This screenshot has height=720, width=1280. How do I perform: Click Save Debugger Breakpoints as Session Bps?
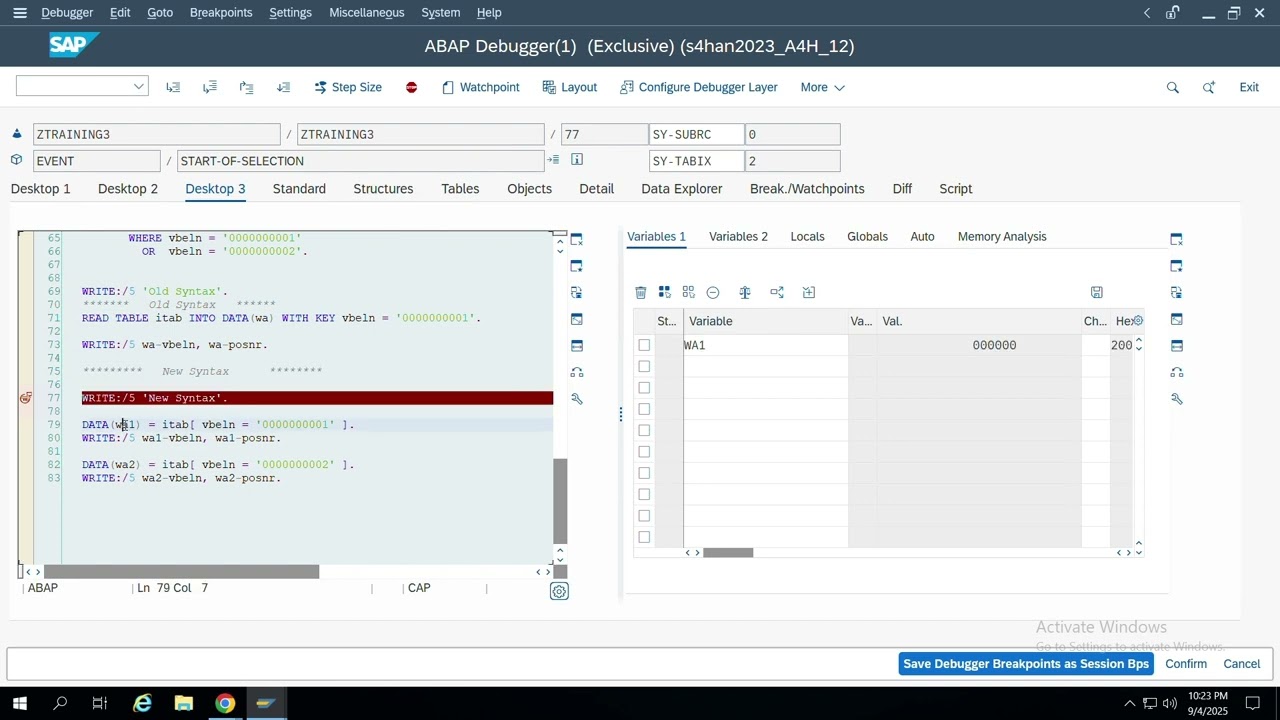(x=1026, y=664)
